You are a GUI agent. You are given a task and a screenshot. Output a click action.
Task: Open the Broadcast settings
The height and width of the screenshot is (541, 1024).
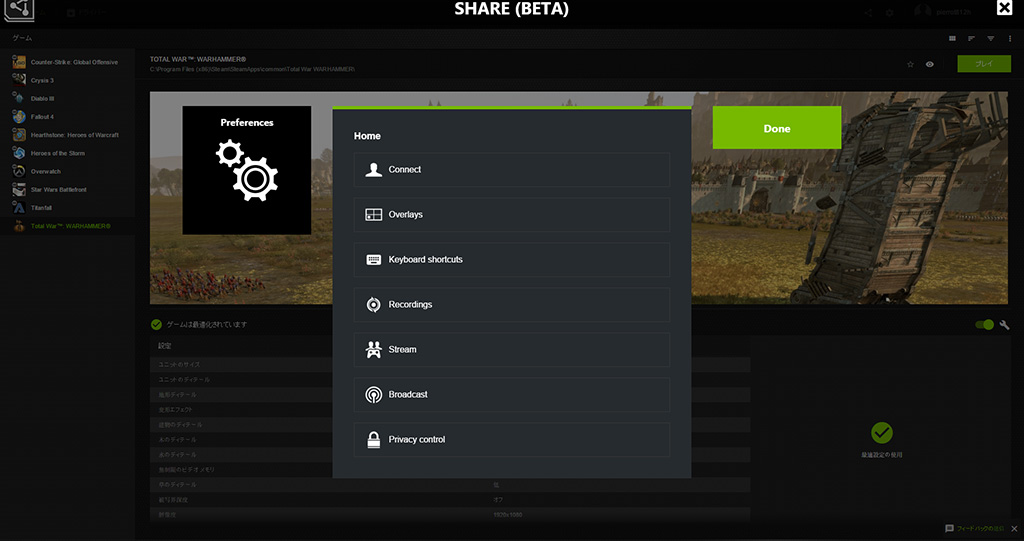click(511, 395)
